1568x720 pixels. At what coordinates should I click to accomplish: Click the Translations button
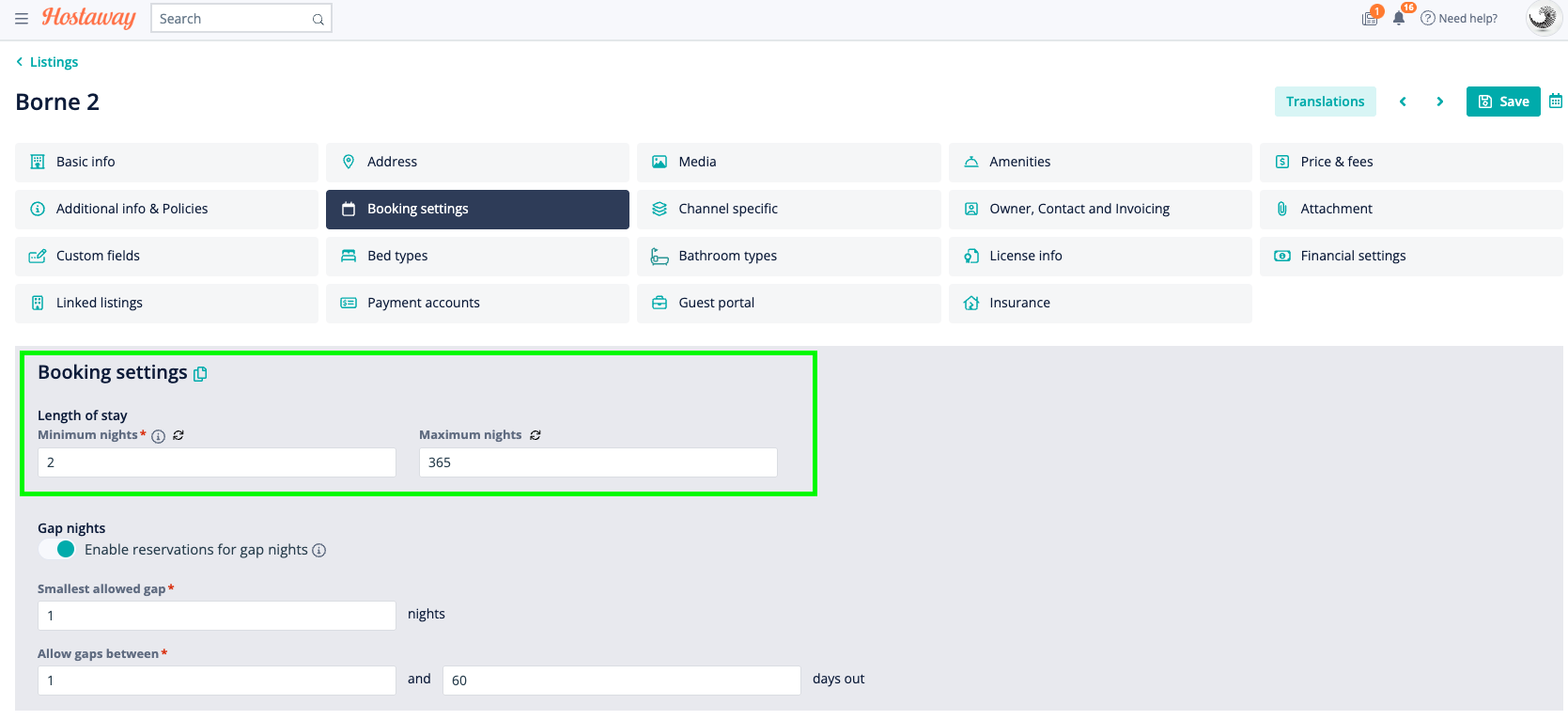[x=1325, y=102]
